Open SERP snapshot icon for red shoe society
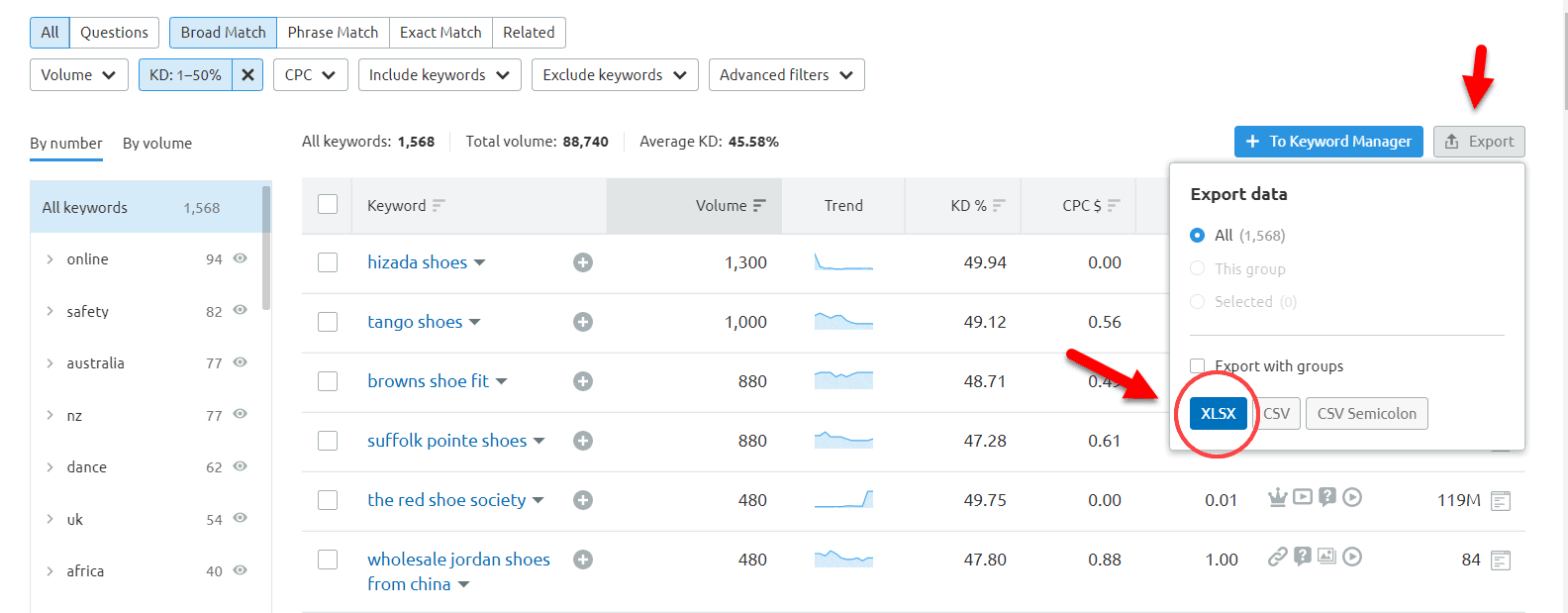 [x=1500, y=501]
